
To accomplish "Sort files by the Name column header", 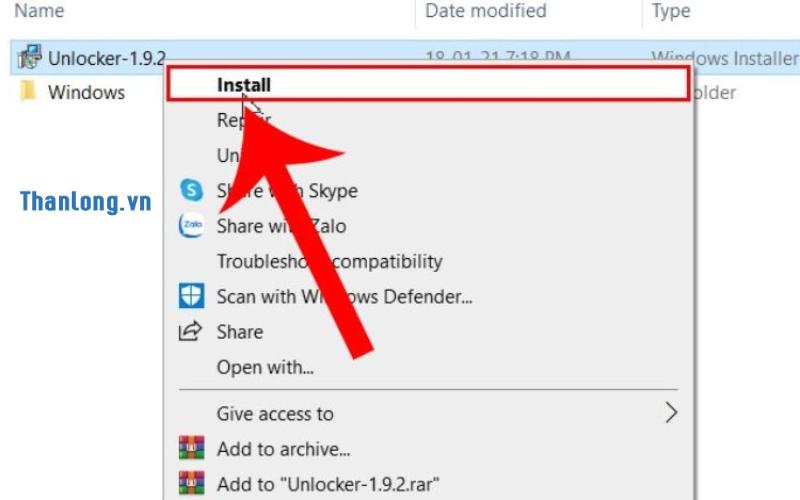I will [40, 11].
